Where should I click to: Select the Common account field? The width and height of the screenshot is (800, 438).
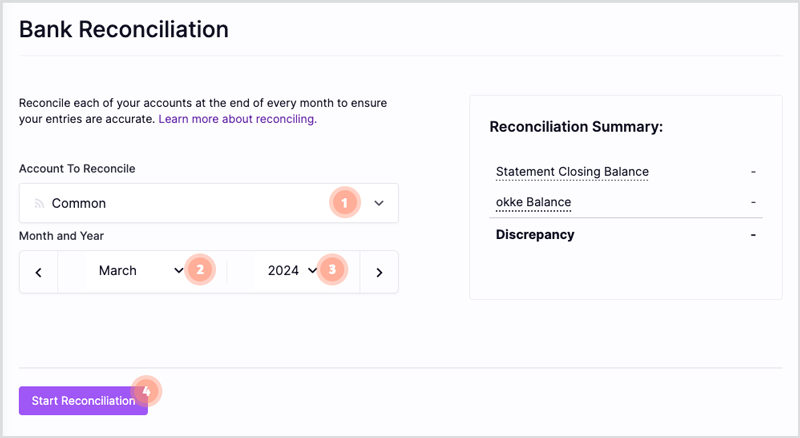[209, 203]
